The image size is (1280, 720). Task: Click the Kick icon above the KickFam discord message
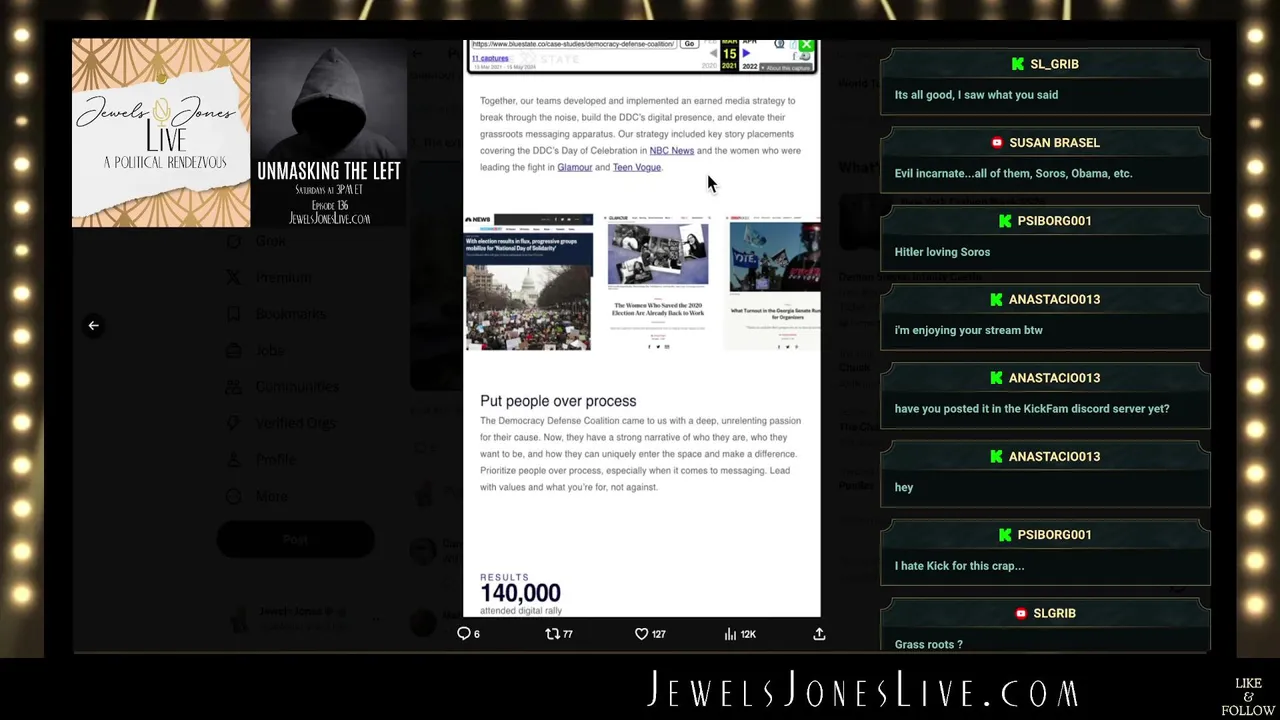coord(996,378)
